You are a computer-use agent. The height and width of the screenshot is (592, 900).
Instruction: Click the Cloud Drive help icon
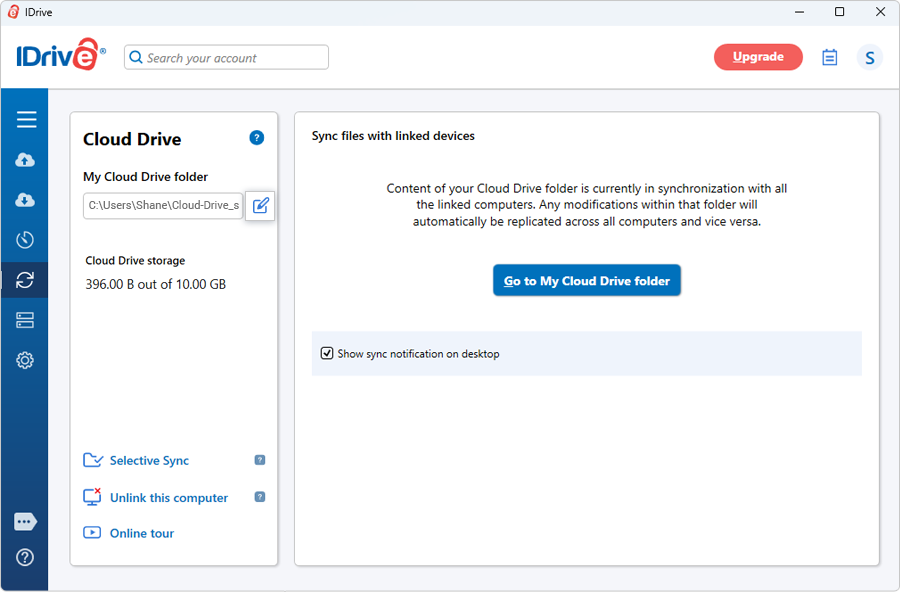pos(257,138)
